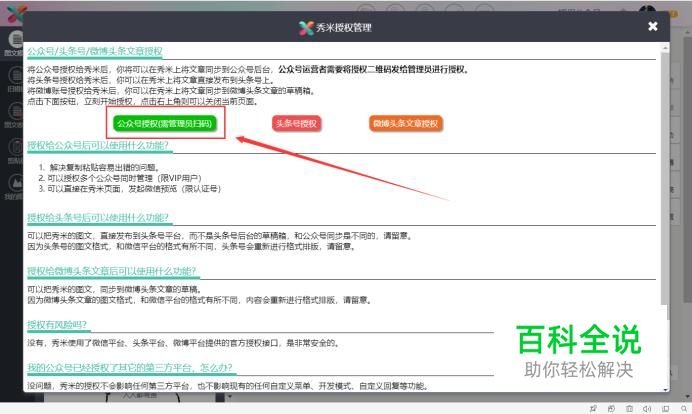Click 公众号授权(需管理员扫码) green button
Image resolution: width=692 pixels, height=414 pixels.
coord(165,123)
